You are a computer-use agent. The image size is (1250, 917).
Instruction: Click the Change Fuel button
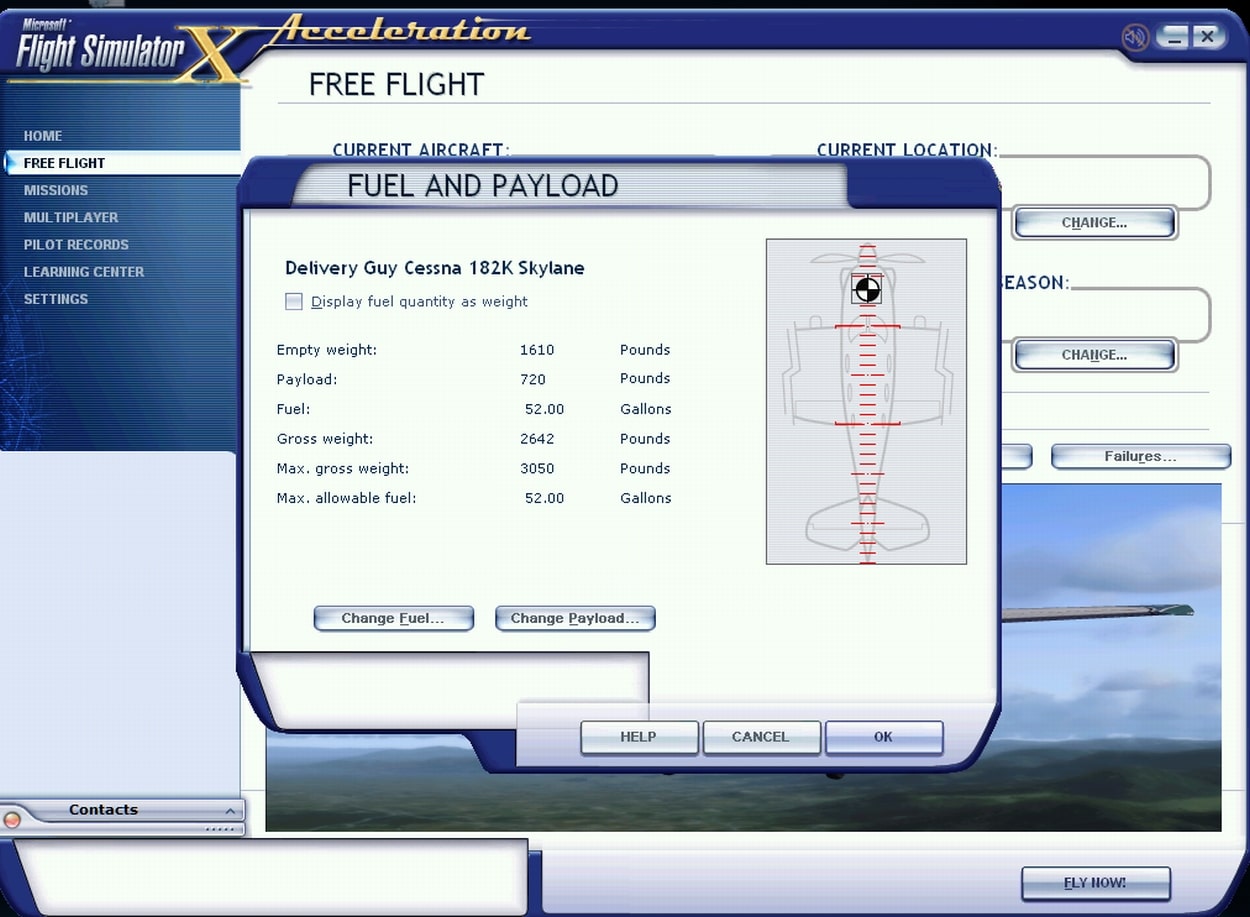pyautogui.click(x=393, y=618)
